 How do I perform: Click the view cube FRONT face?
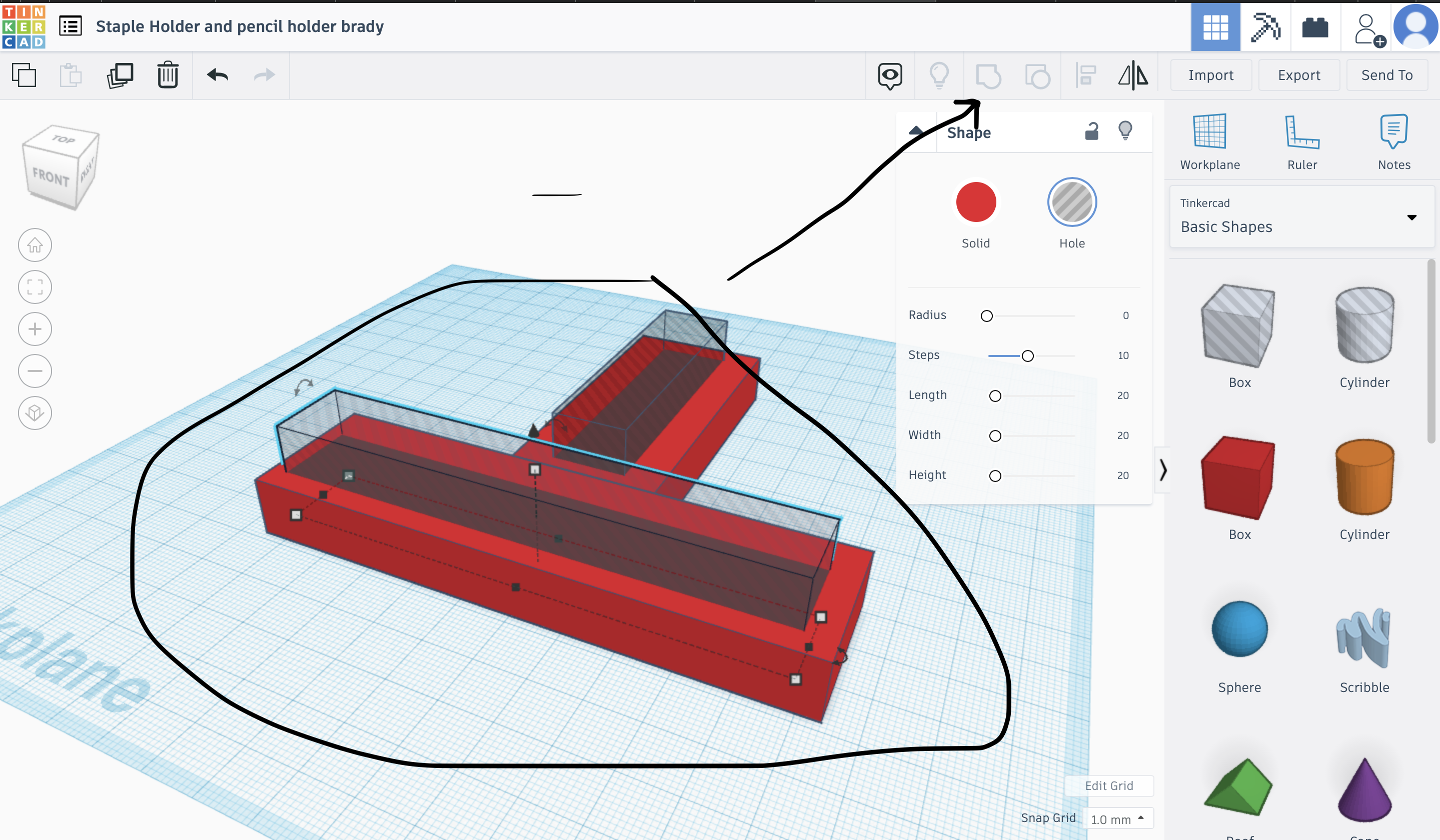coord(51,177)
